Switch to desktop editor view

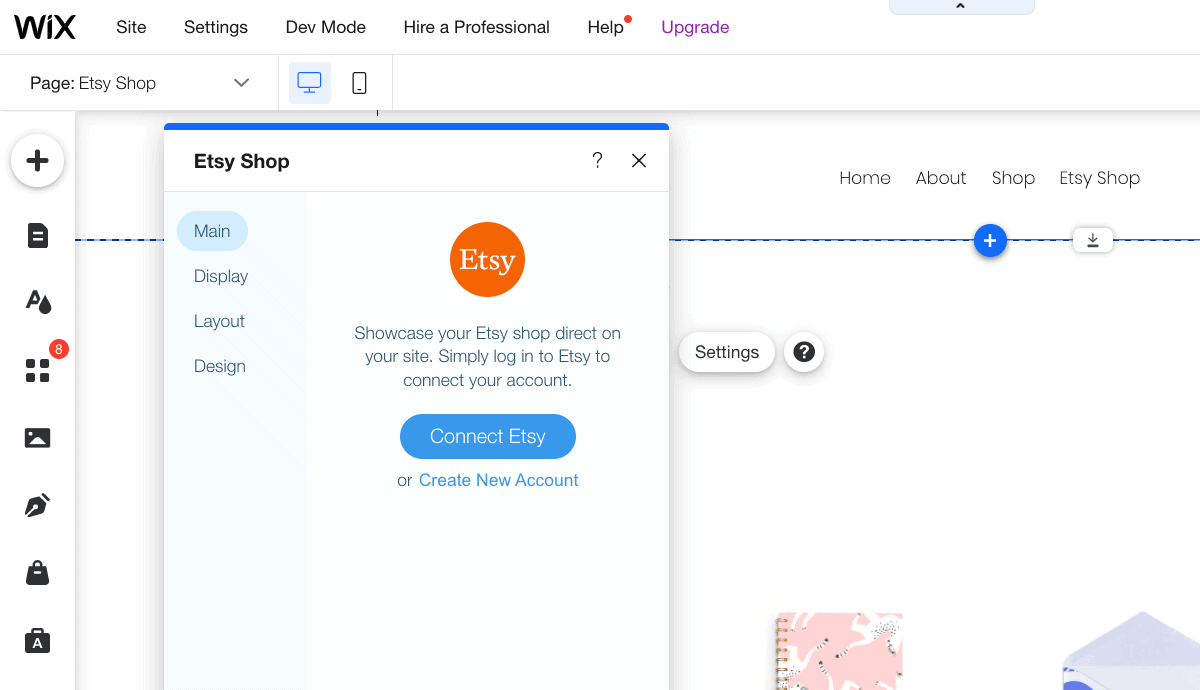(x=310, y=83)
